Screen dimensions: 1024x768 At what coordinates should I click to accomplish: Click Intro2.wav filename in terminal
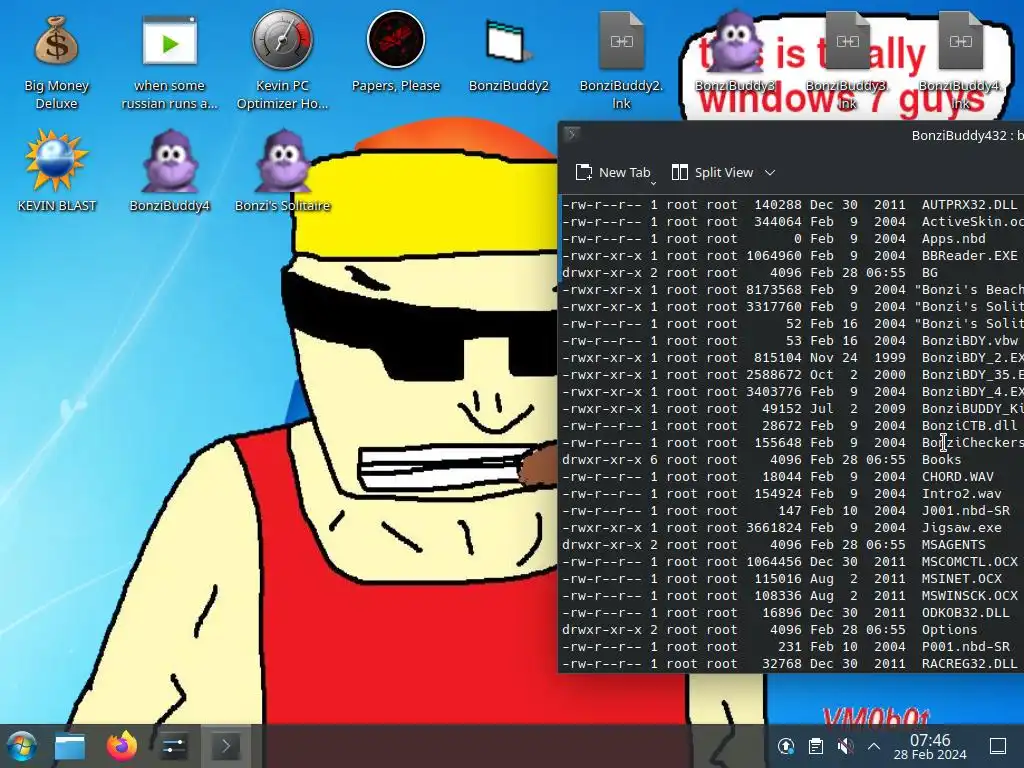961,493
